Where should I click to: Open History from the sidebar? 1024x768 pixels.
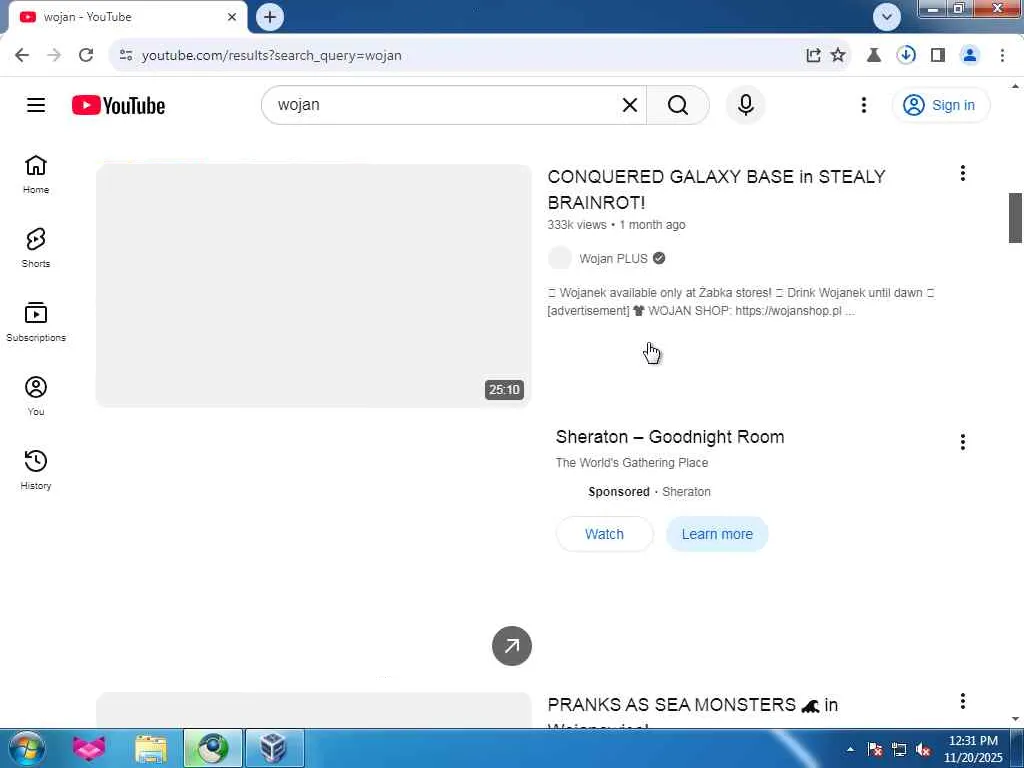coord(36,470)
